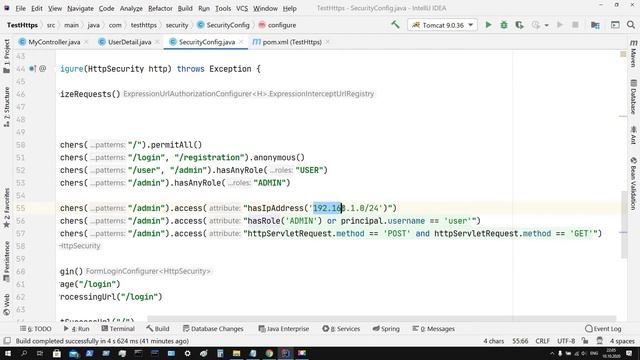Image resolution: width=640 pixels, height=360 pixels.
Task: Click the grayed-out profiler icon
Action: (536, 25)
